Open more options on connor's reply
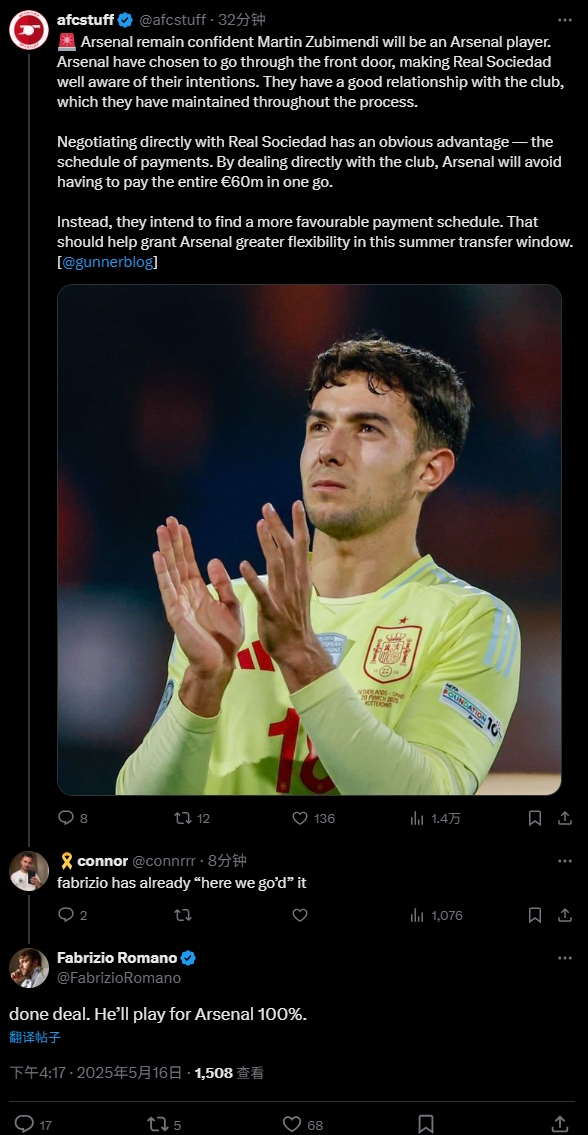Image resolution: width=588 pixels, height=1135 pixels. pos(565,861)
